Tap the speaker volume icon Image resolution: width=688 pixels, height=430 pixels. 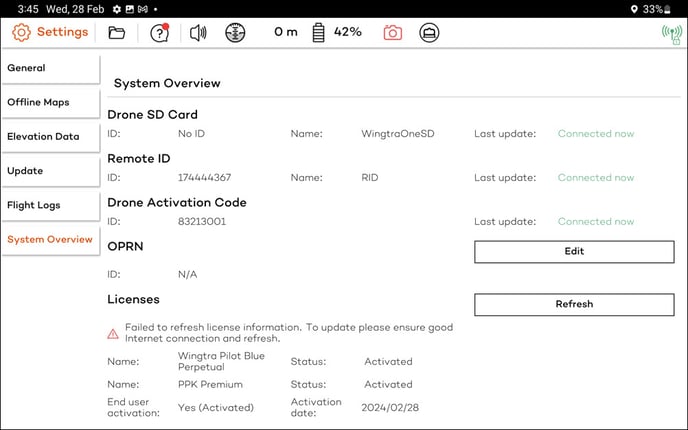point(198,32)
